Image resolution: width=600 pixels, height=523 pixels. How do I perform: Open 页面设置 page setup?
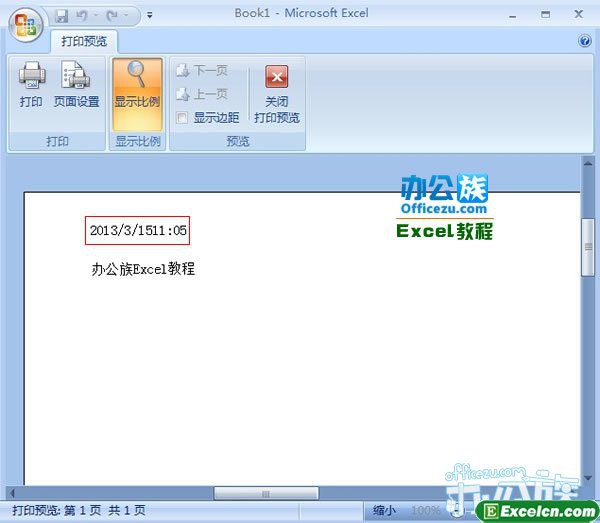[x=76, y=85]
